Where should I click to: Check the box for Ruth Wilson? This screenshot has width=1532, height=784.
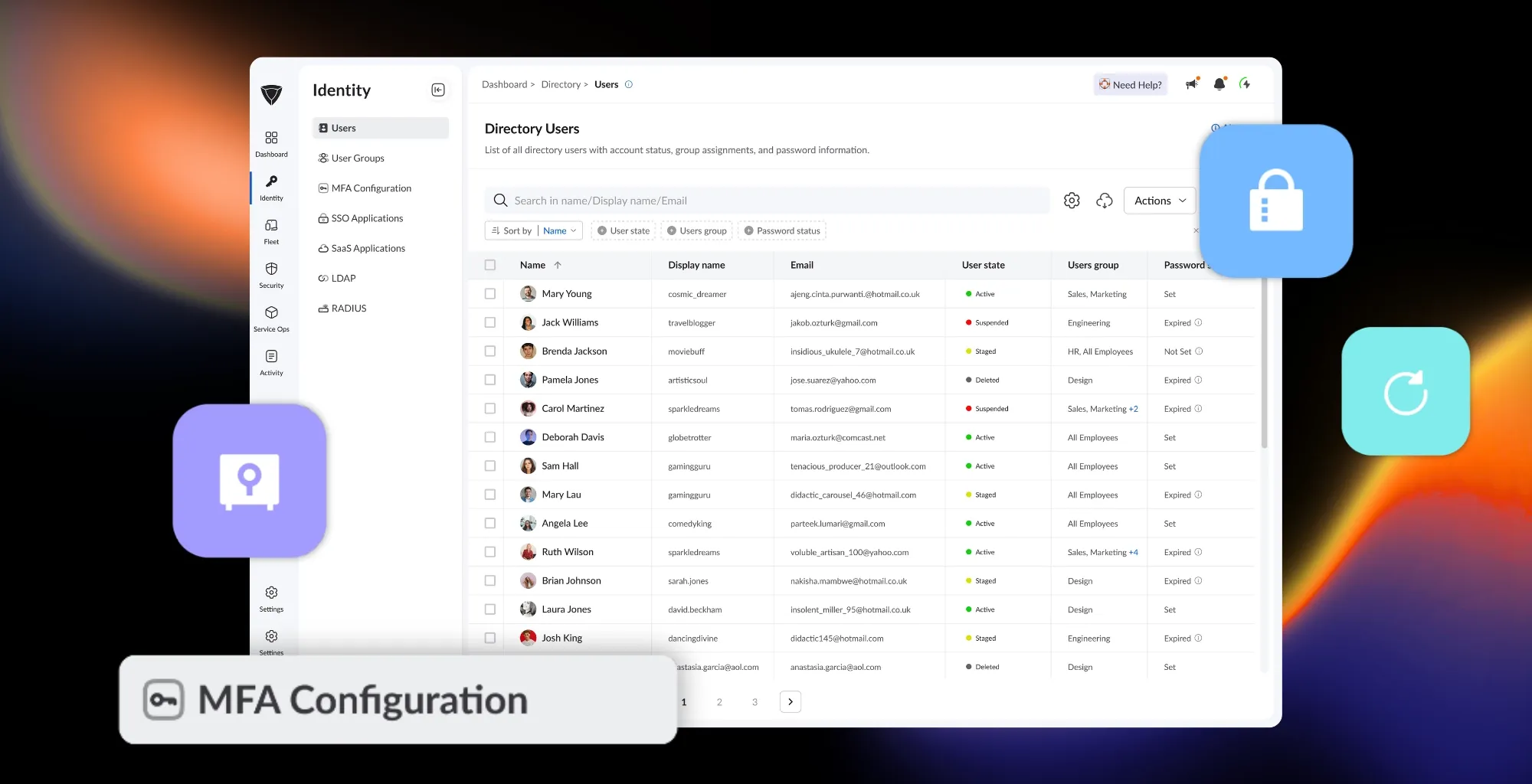tap(490, 552)
